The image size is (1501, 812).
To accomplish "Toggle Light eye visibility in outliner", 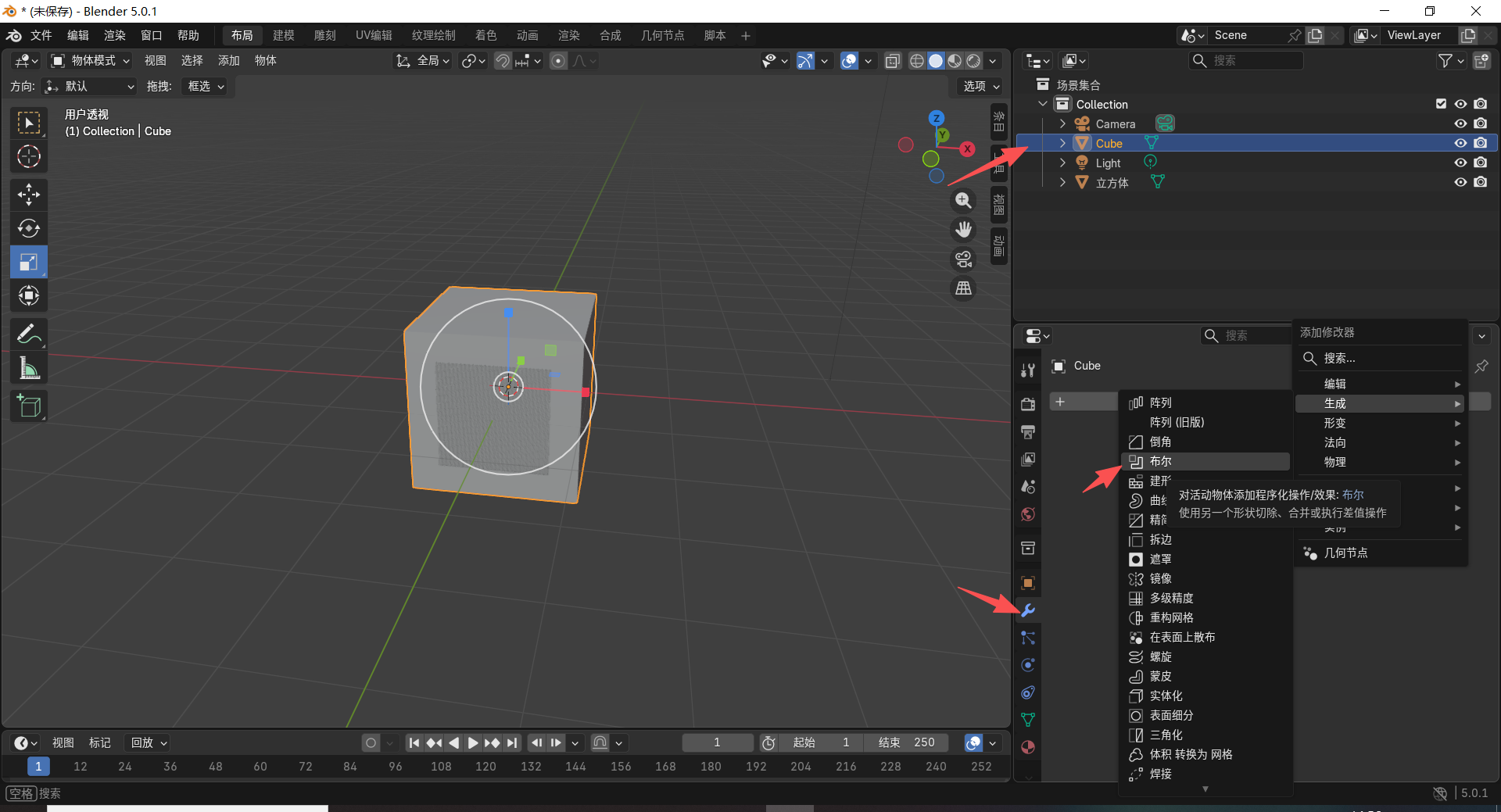I will [x=1460, y=163].
